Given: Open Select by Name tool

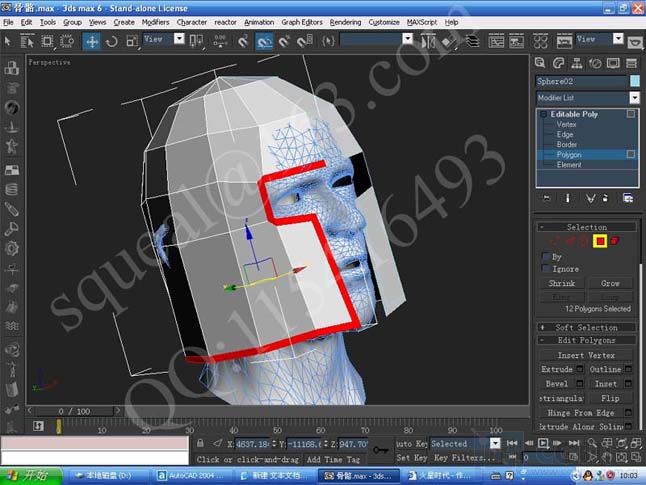Looking at the screenshot, I should click(27, 41).
